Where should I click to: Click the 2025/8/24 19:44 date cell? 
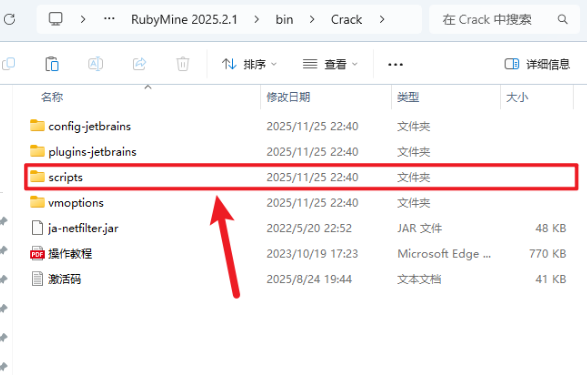coord(309,279)
